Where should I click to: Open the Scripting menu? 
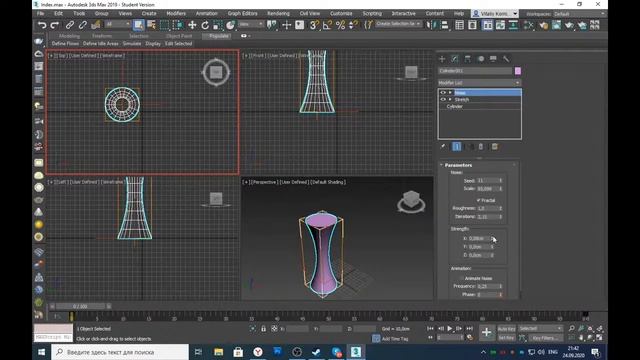(372, 13)
